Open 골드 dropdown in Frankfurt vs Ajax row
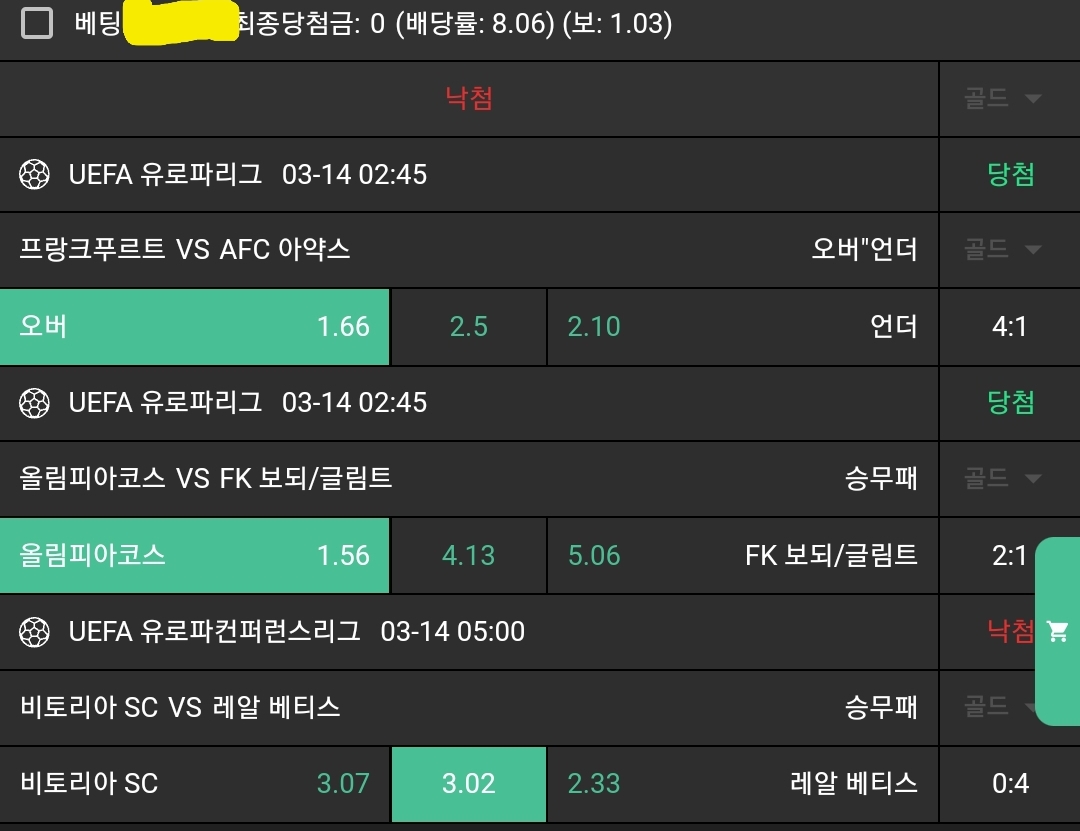The image size is (1080, 831). click(1003, 249)
